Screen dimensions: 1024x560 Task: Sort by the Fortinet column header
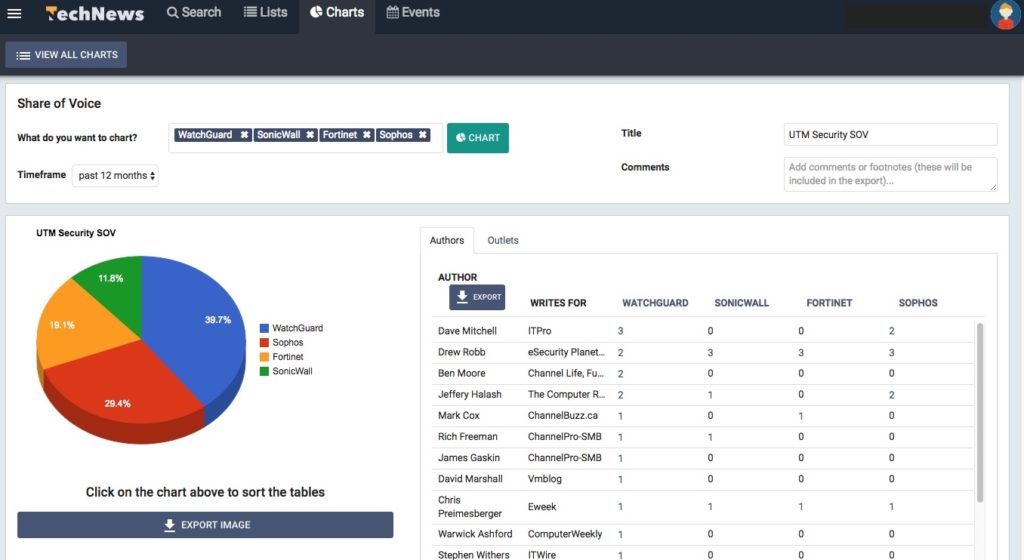[x=829, y=303]
